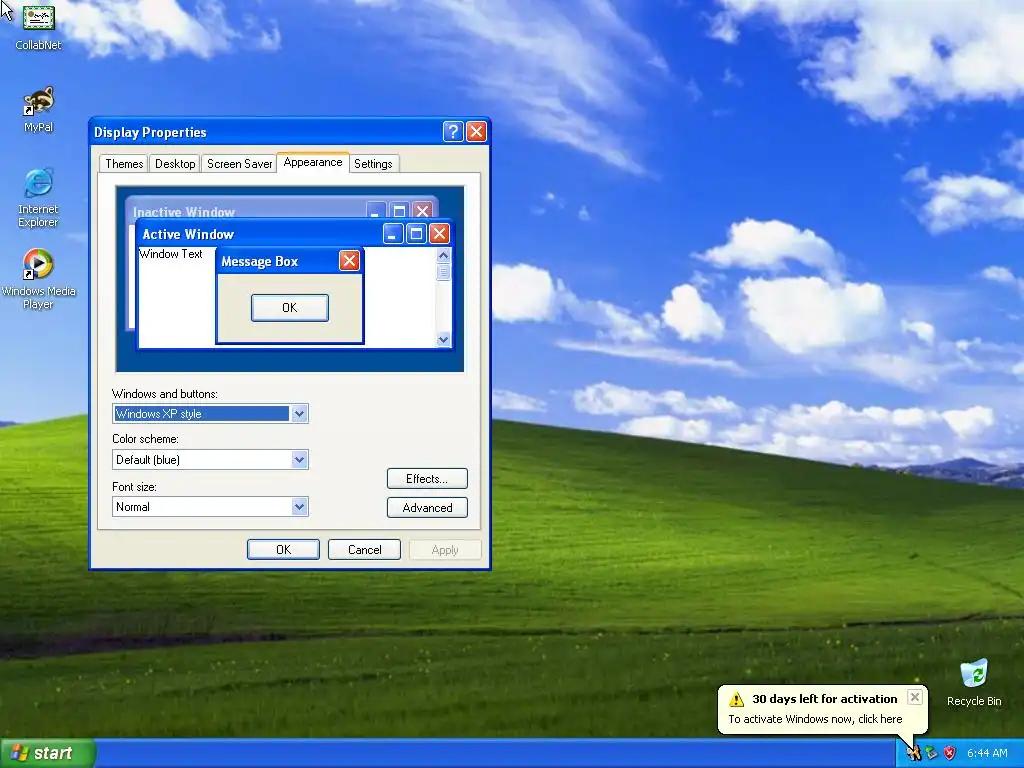Screen dimensions: 1024x768
Task: Click the Normal font size combo field
Action: (210, 507)
